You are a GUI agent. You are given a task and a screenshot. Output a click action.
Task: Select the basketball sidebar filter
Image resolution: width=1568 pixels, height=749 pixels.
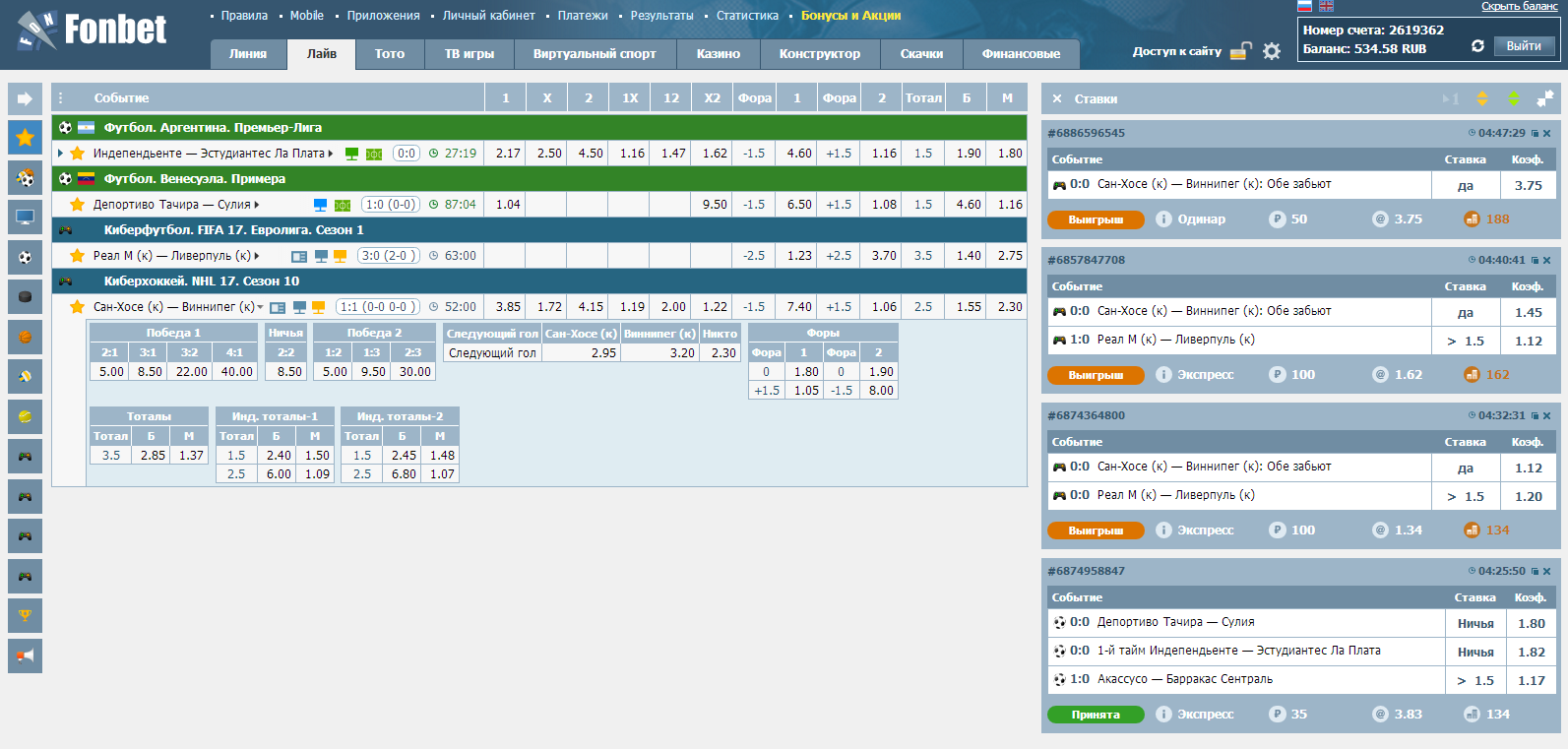click(x=25, y=337)
